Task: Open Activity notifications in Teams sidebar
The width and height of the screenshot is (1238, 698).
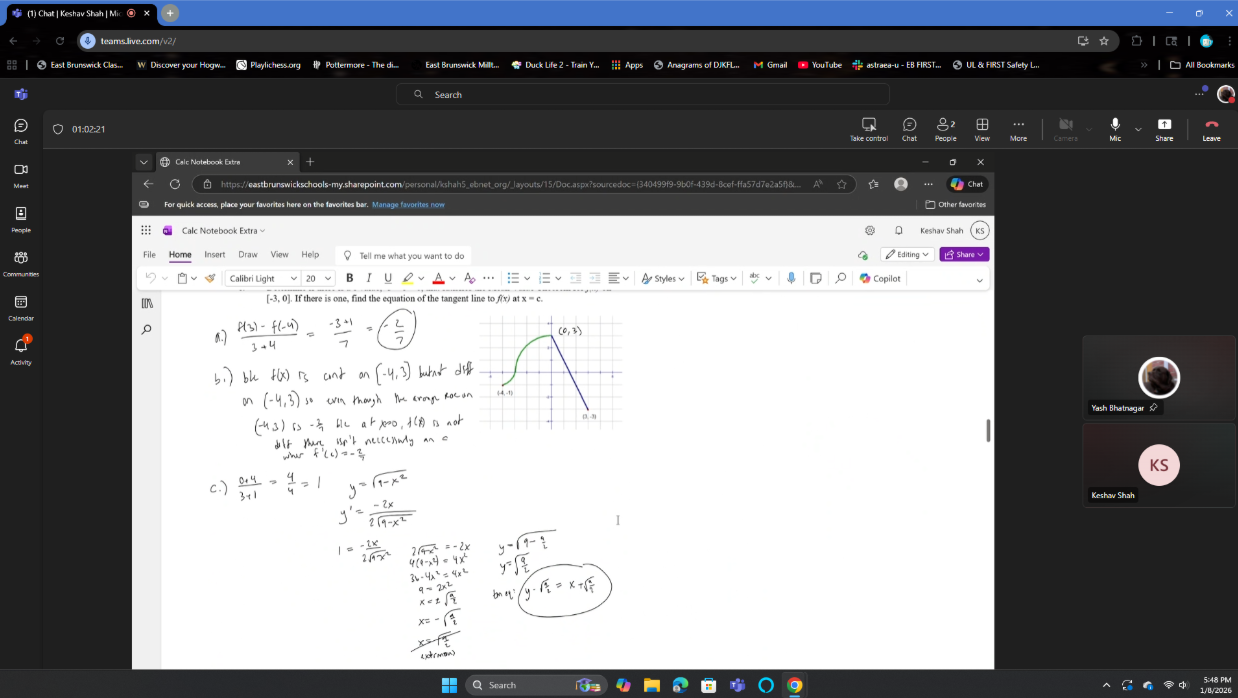Action: 21,346
